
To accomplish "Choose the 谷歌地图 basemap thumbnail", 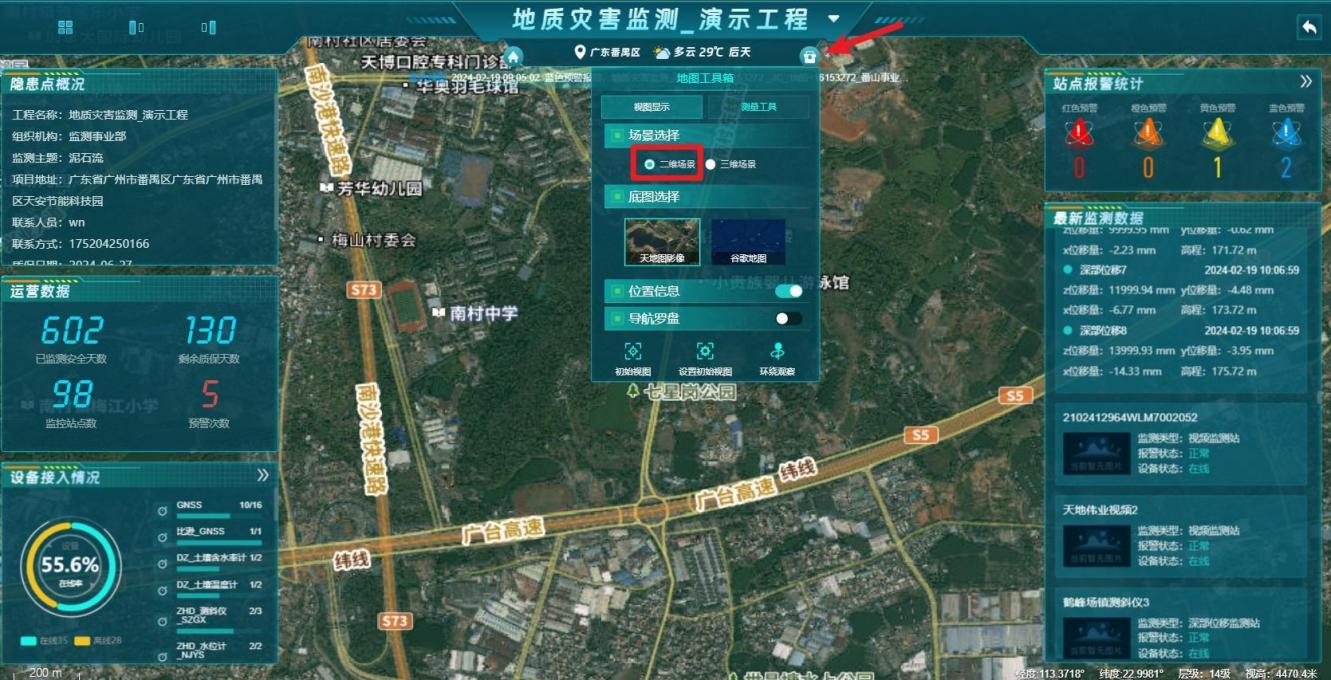I will pos(748,242).
